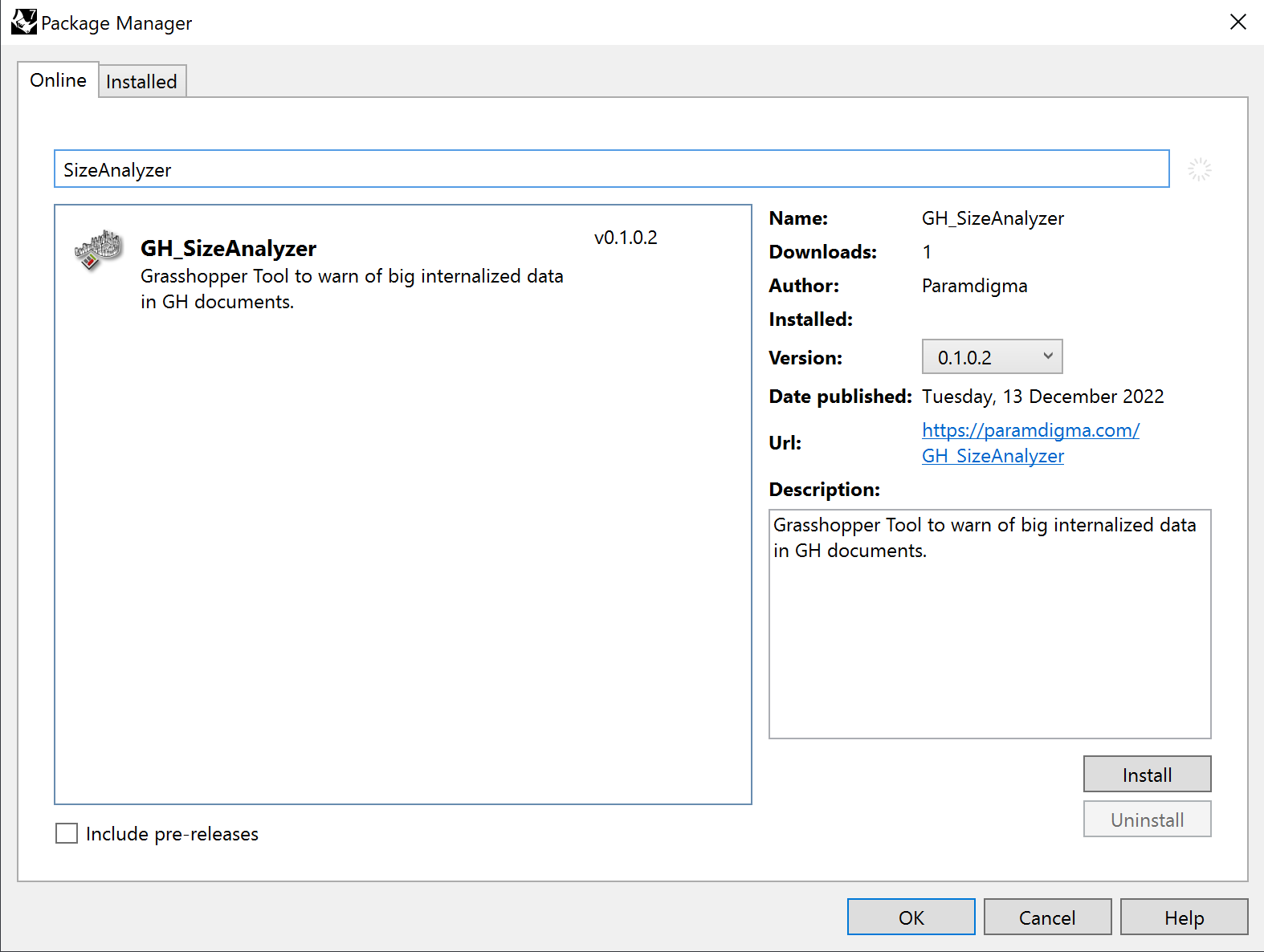Close the Package Manager window
The height and width of the screenshot is (952, 1264).
[1237, 22]
